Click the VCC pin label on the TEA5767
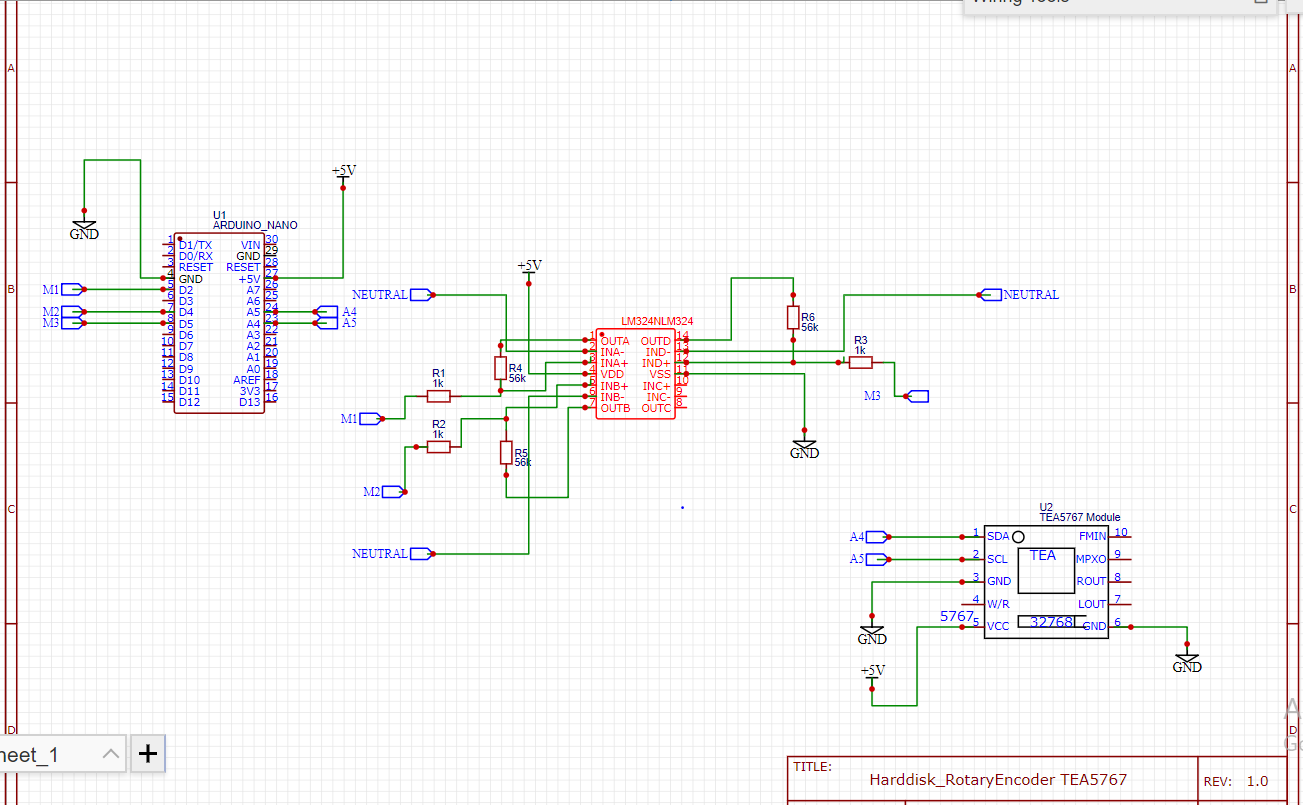Image resolution: width=1303 pixels, height=805 pixels. pyautogui.click(x=998, y=626)
